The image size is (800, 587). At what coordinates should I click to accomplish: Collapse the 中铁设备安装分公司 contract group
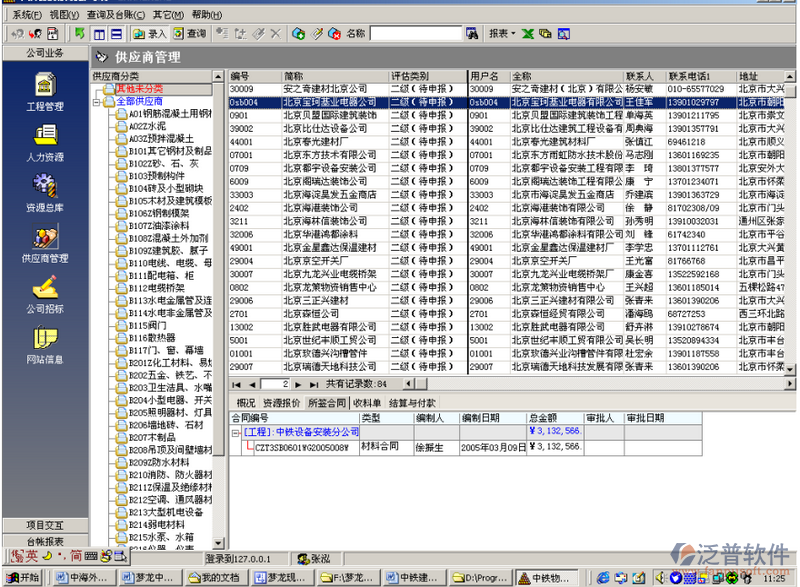click(236, 432)
